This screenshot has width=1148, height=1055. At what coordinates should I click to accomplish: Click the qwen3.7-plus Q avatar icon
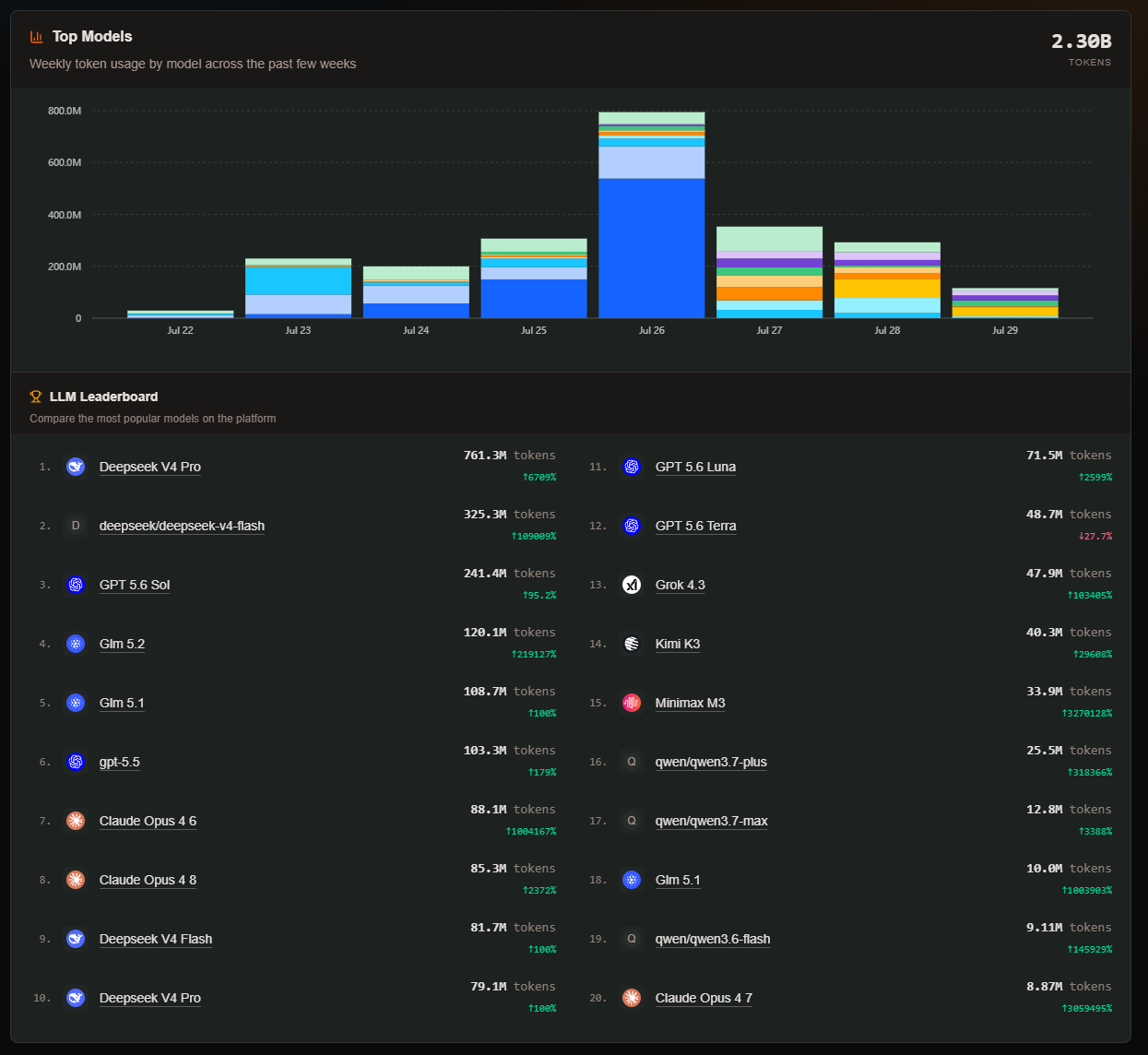tap(632, 762)
